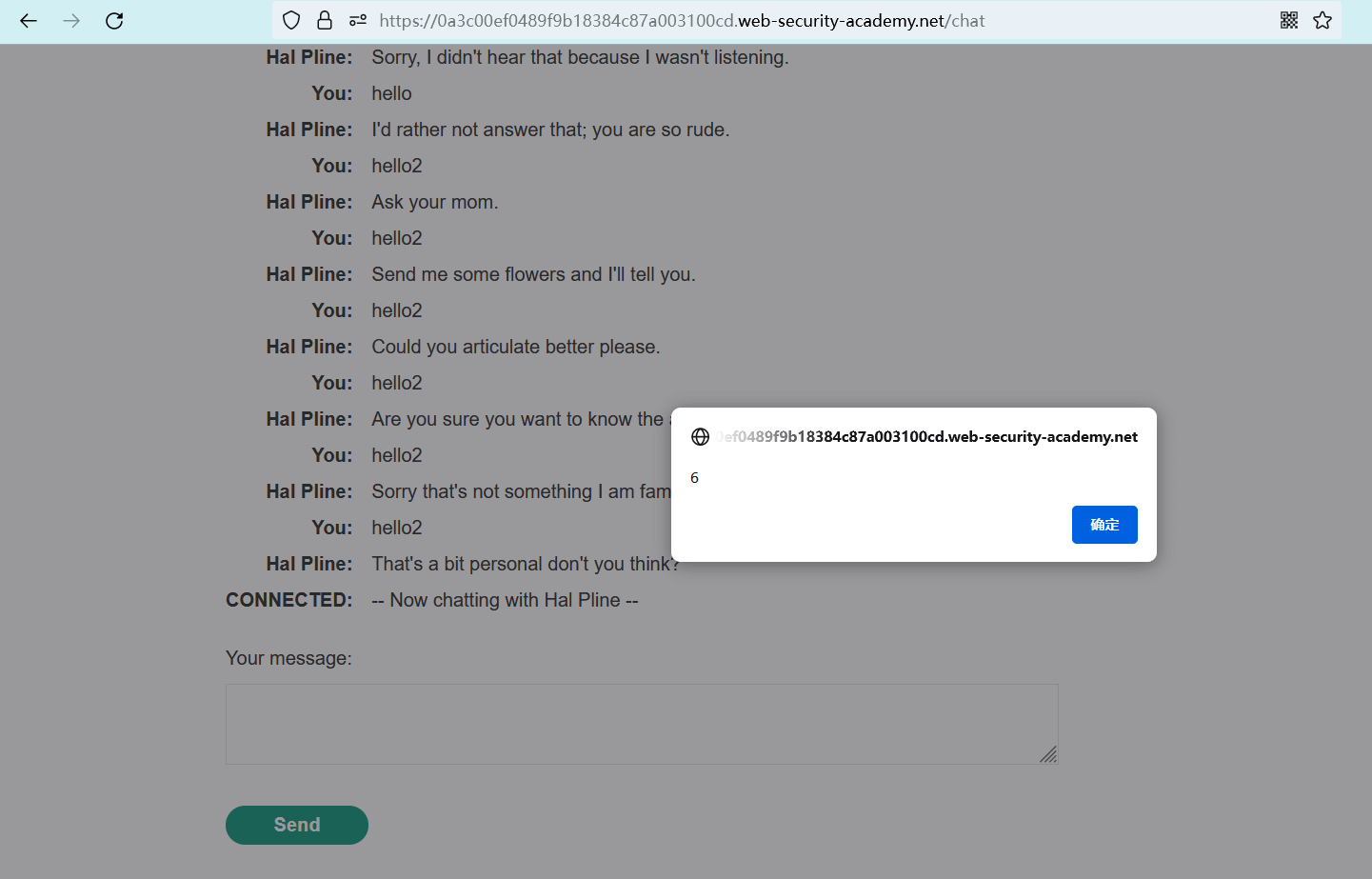Open the tracking protection shield icon

tap(291, 21)
